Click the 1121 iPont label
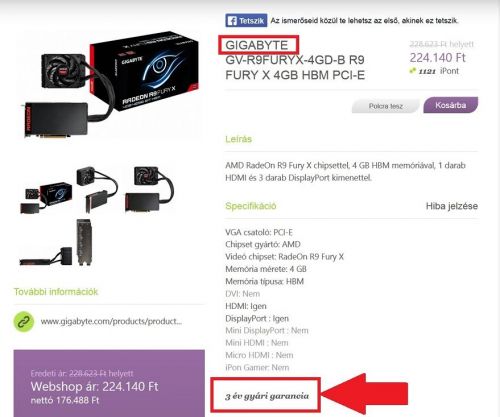The width and height of the screenshot is (500, 417). [439, 71]
